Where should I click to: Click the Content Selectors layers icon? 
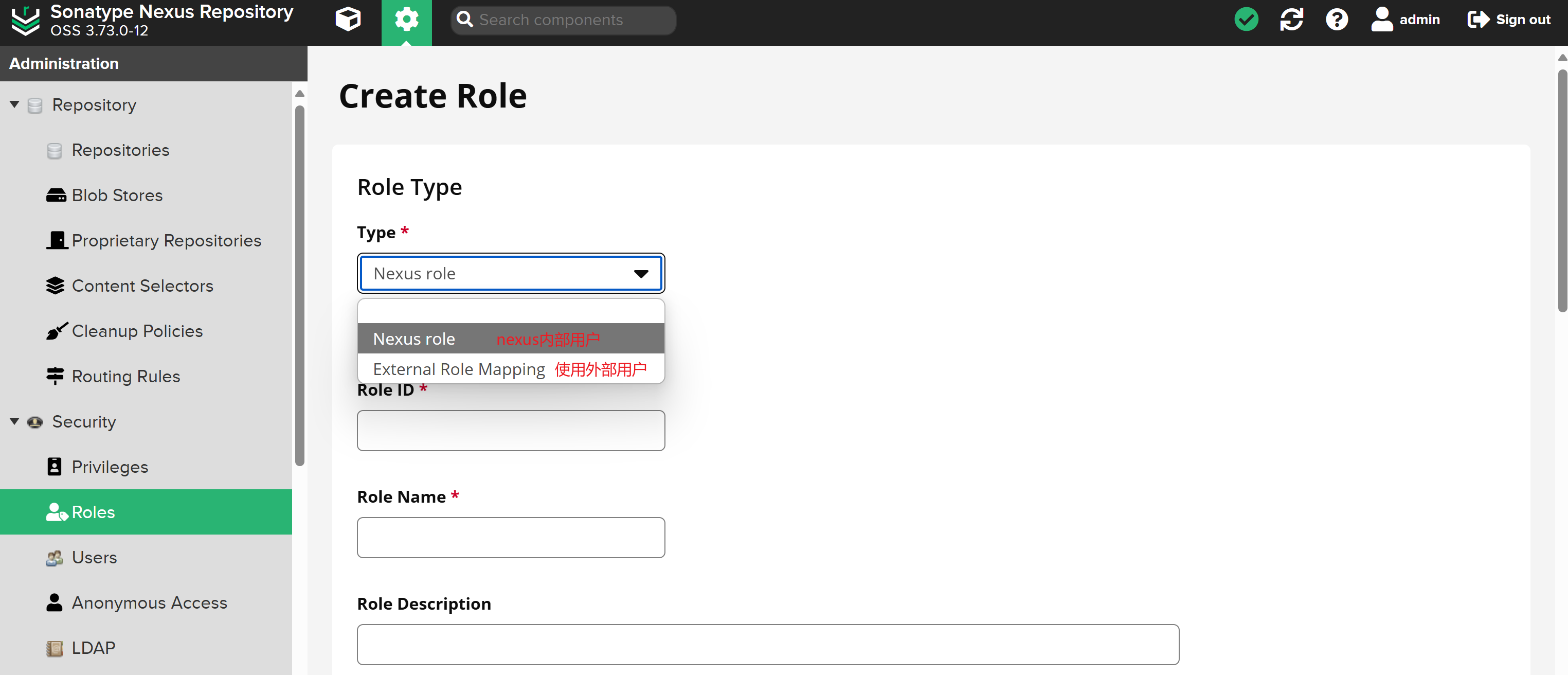(x=56, y=286)
